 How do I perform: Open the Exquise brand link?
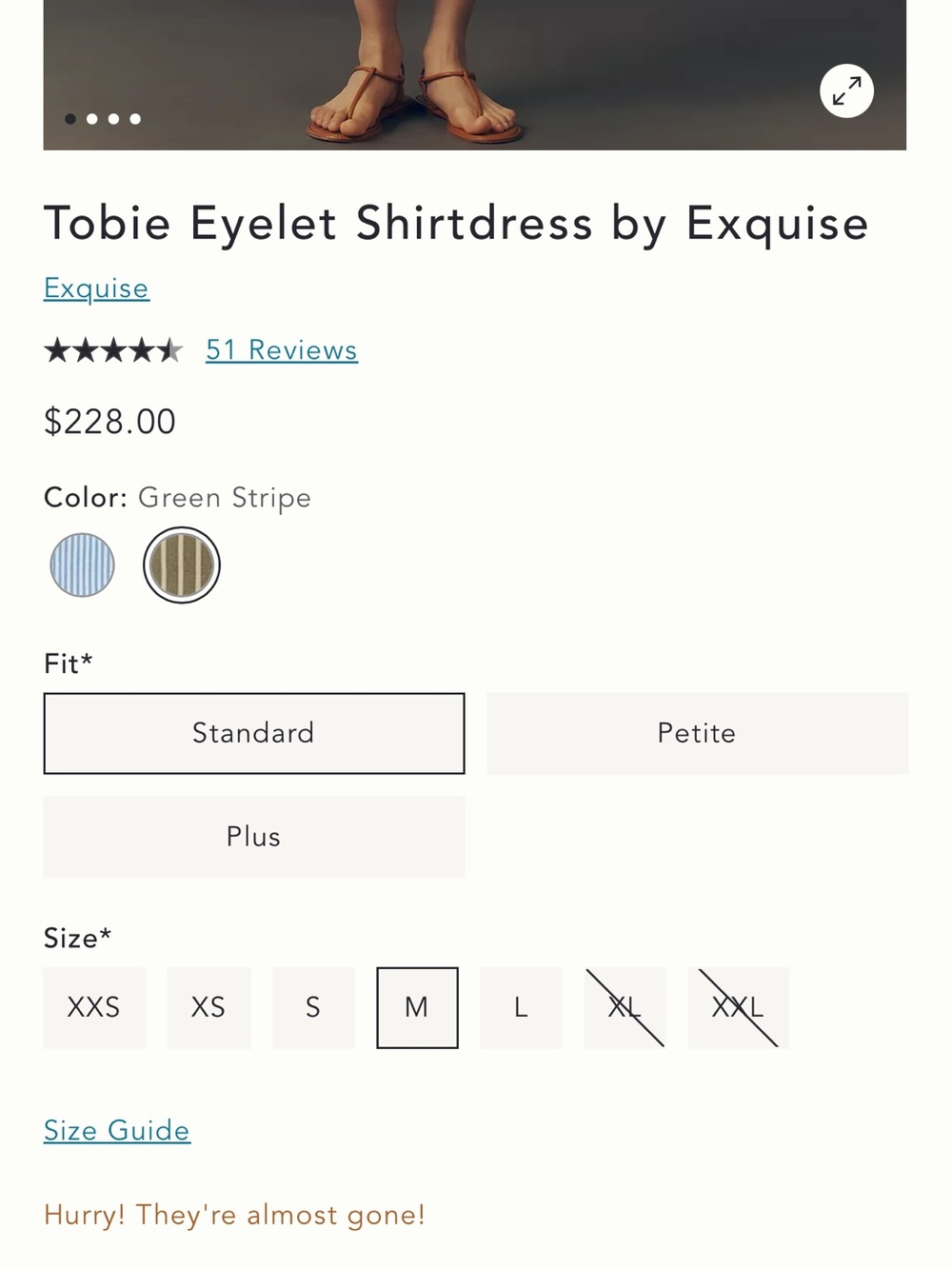[x=96, y=288]
